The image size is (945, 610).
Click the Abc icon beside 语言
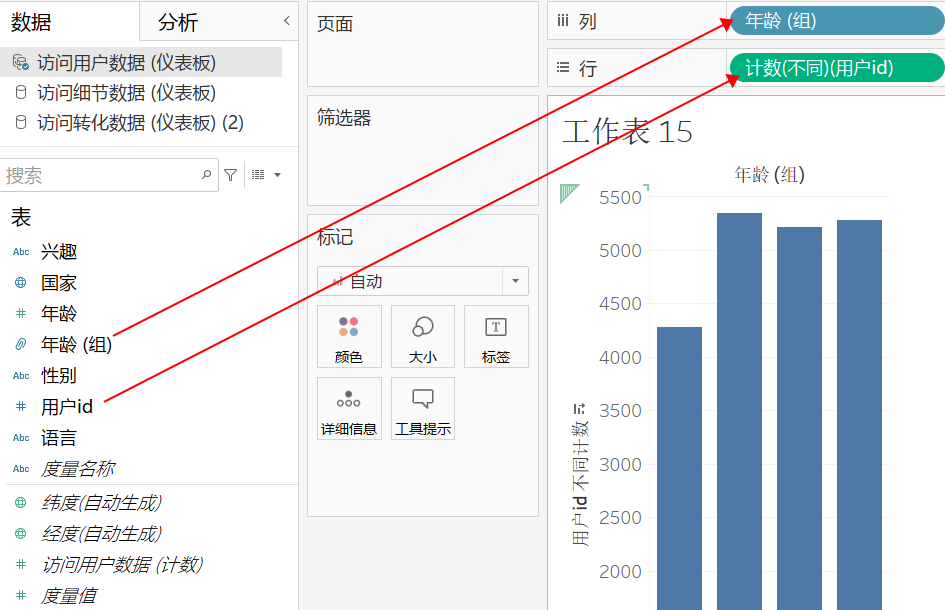click(x=21, y=438)
